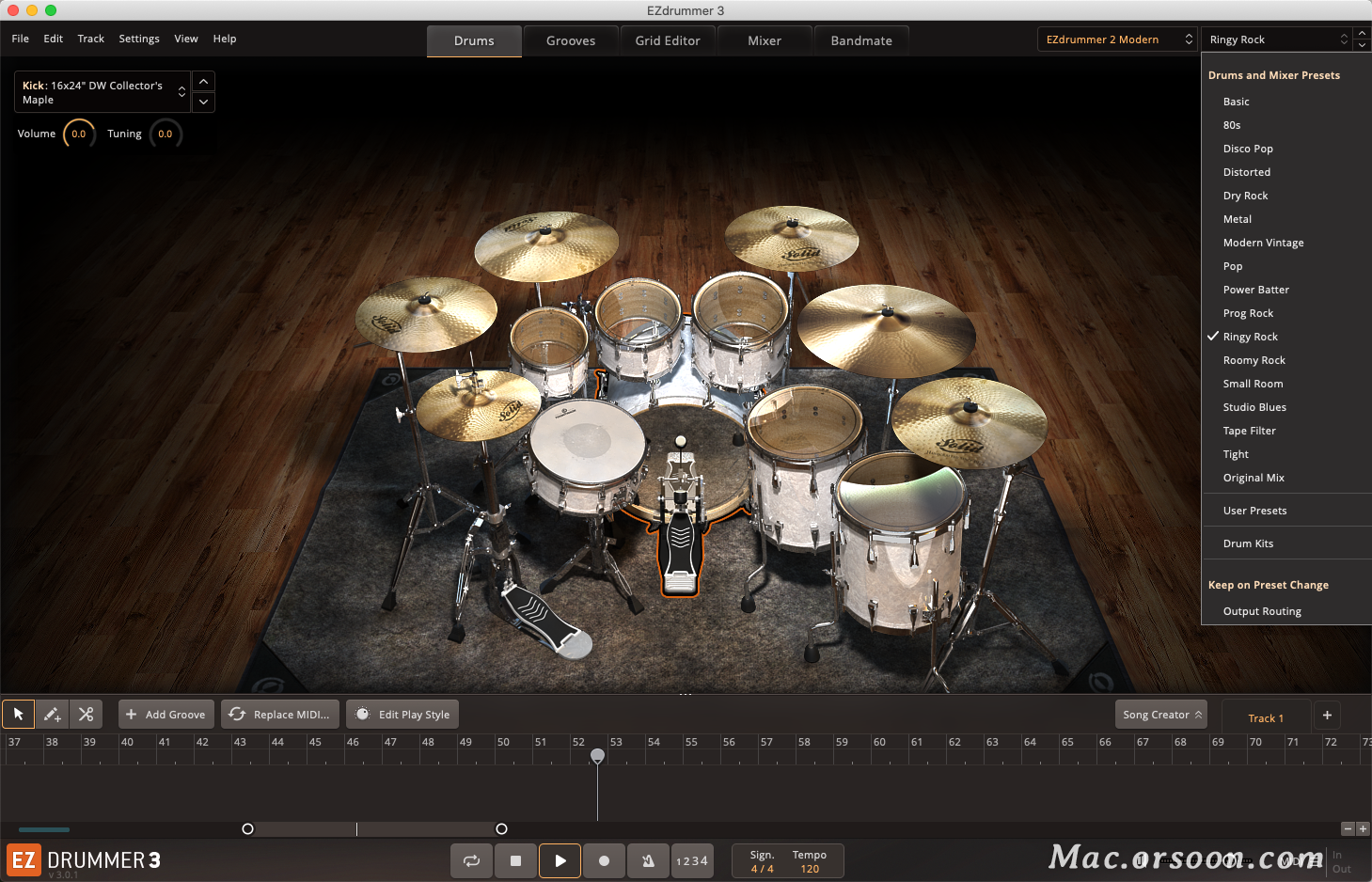Open the Edit menu
This screenshot has width=1372, height=882.
point(54,39)
